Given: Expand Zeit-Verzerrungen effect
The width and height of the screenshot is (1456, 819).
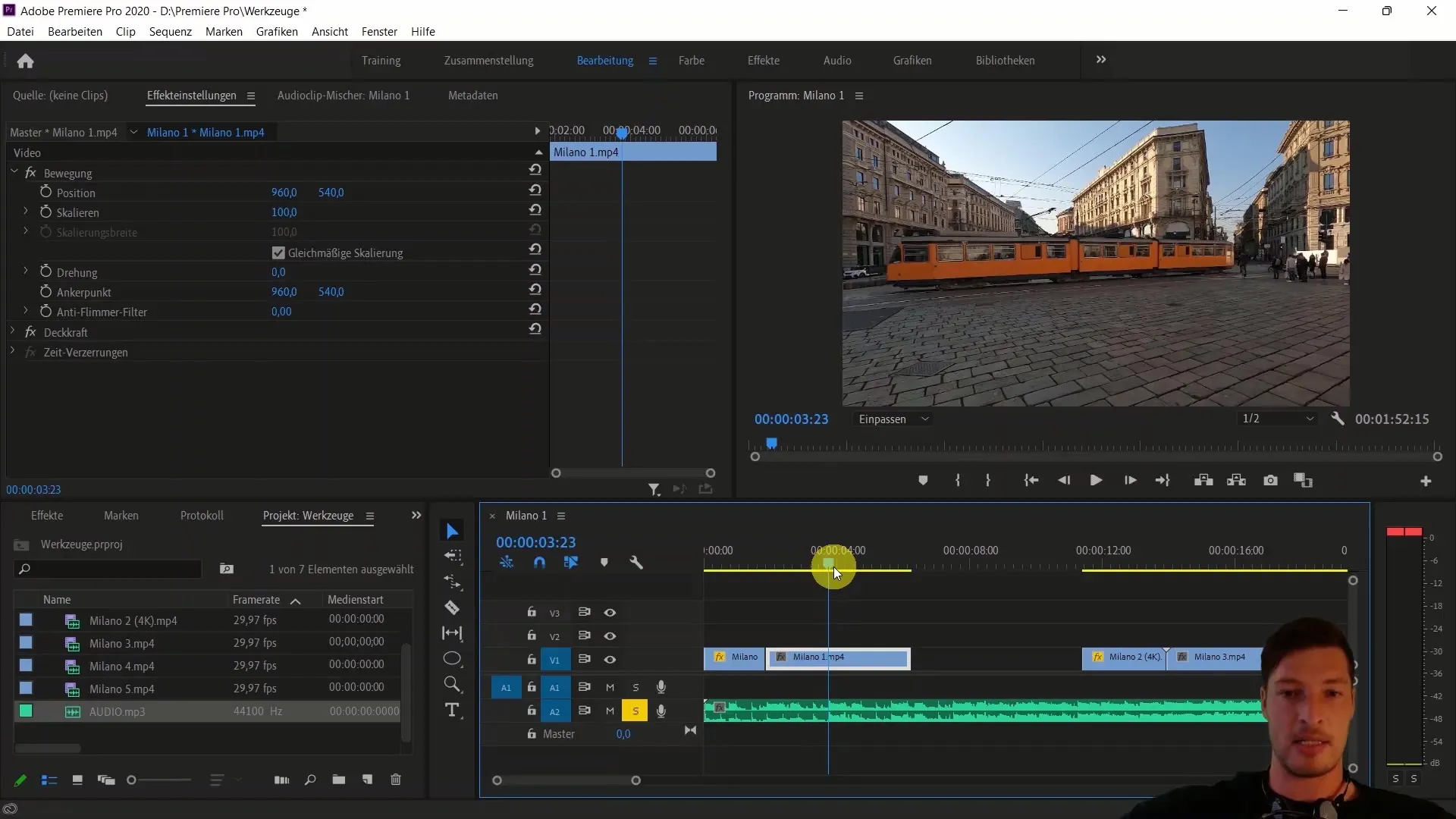Looking at the screenshot, I should pyautogui.click(x=12, y=350).
